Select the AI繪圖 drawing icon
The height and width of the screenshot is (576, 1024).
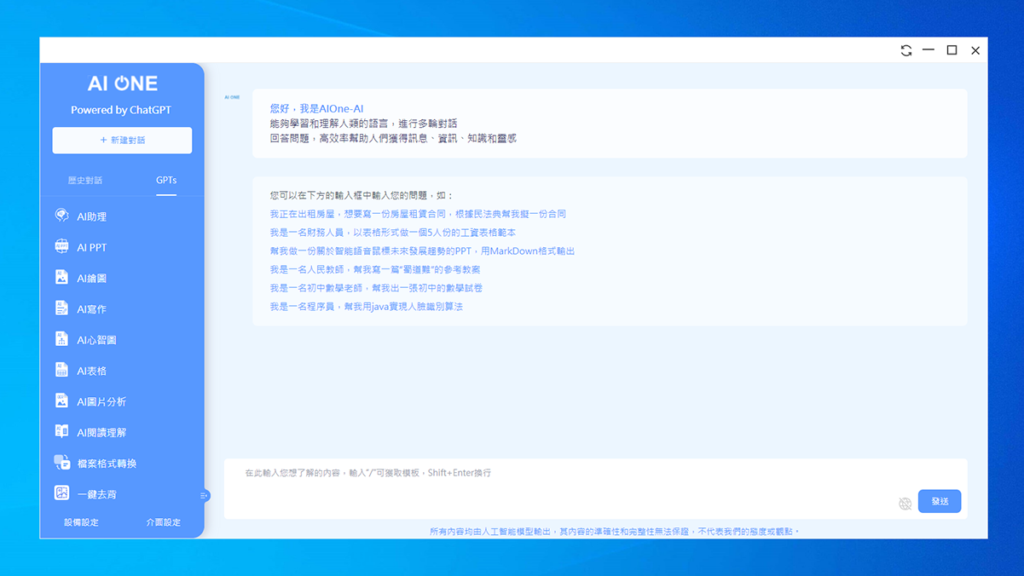click(x=62, y=278)
